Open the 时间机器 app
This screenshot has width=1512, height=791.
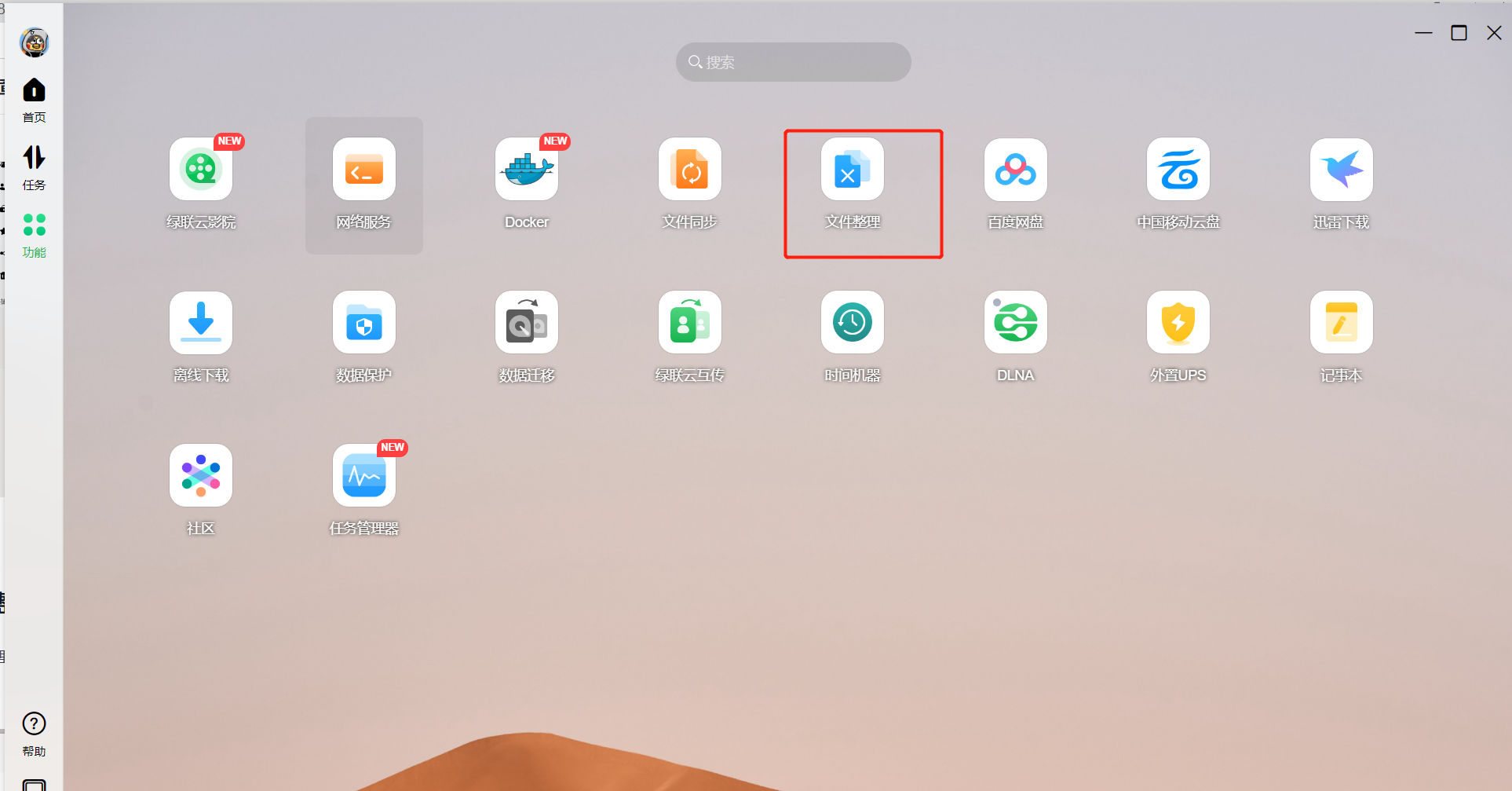[x=853, y=322]
